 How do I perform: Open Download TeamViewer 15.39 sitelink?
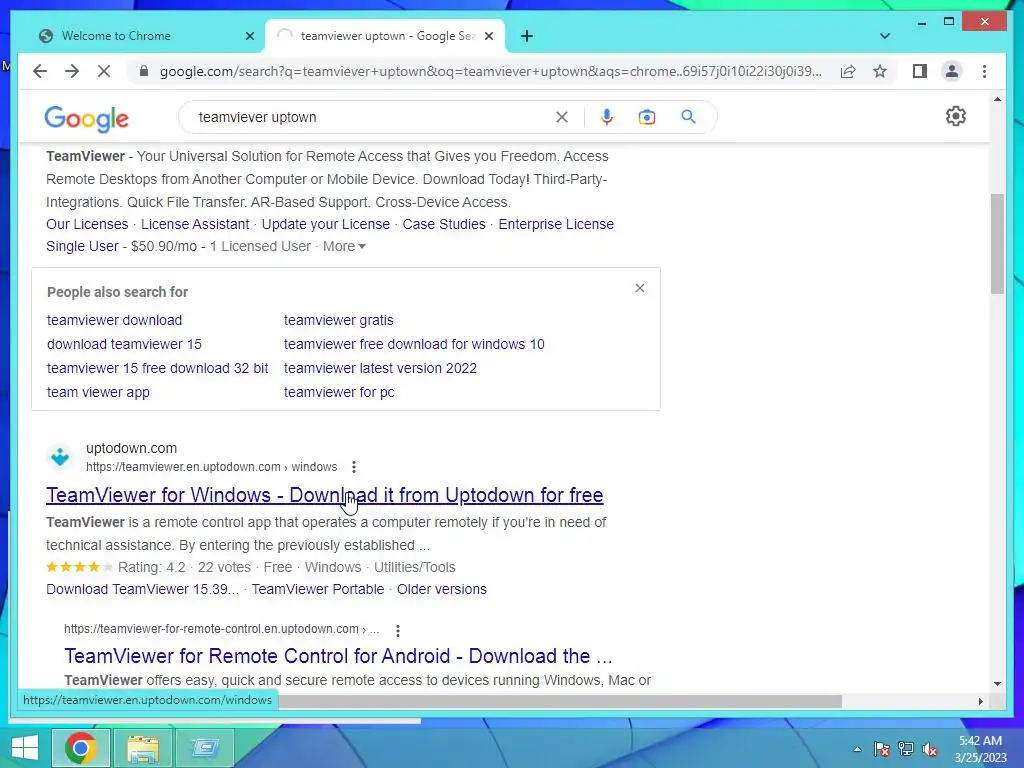tap(142, 589)
